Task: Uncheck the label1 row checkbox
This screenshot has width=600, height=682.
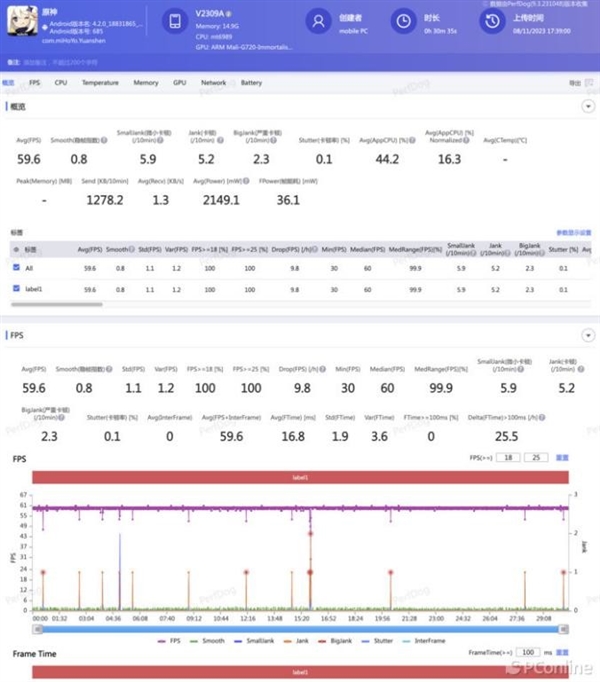Action: pos(15,288)
